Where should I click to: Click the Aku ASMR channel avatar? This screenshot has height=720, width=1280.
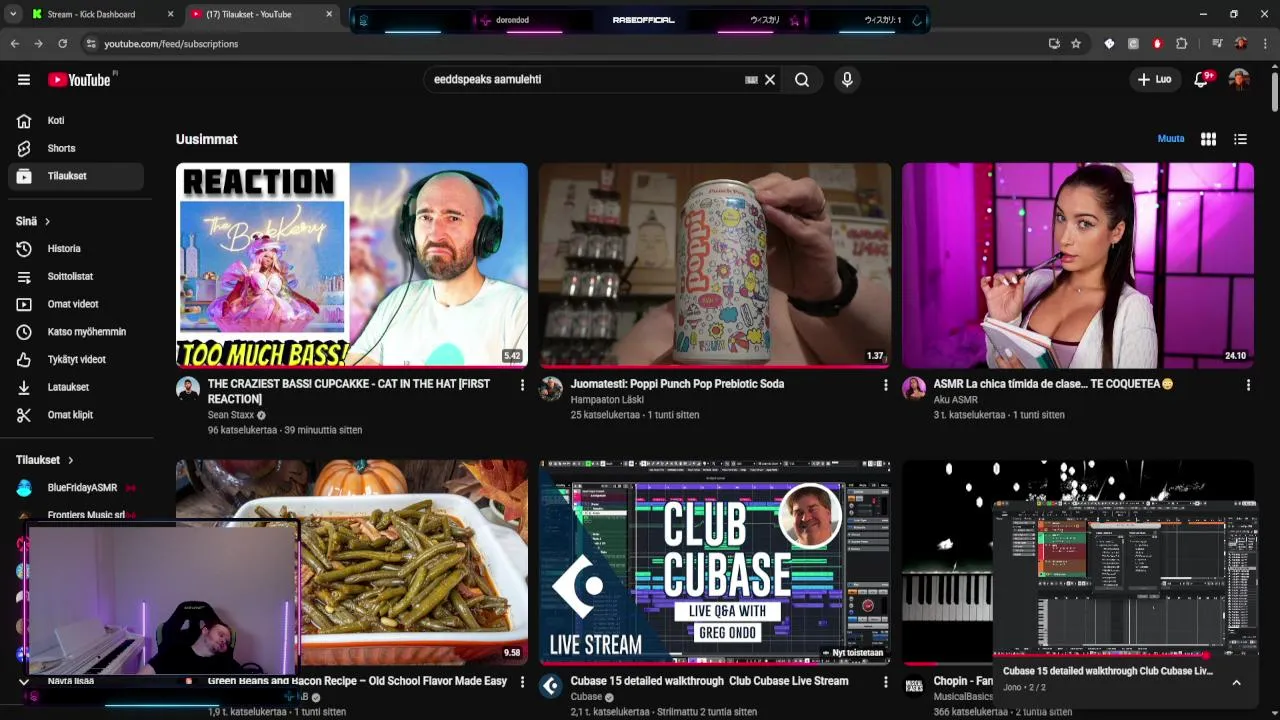coord(914,389)
